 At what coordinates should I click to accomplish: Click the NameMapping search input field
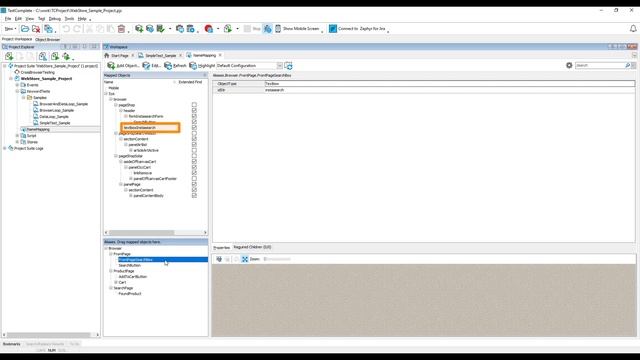[x=600, y=65]
